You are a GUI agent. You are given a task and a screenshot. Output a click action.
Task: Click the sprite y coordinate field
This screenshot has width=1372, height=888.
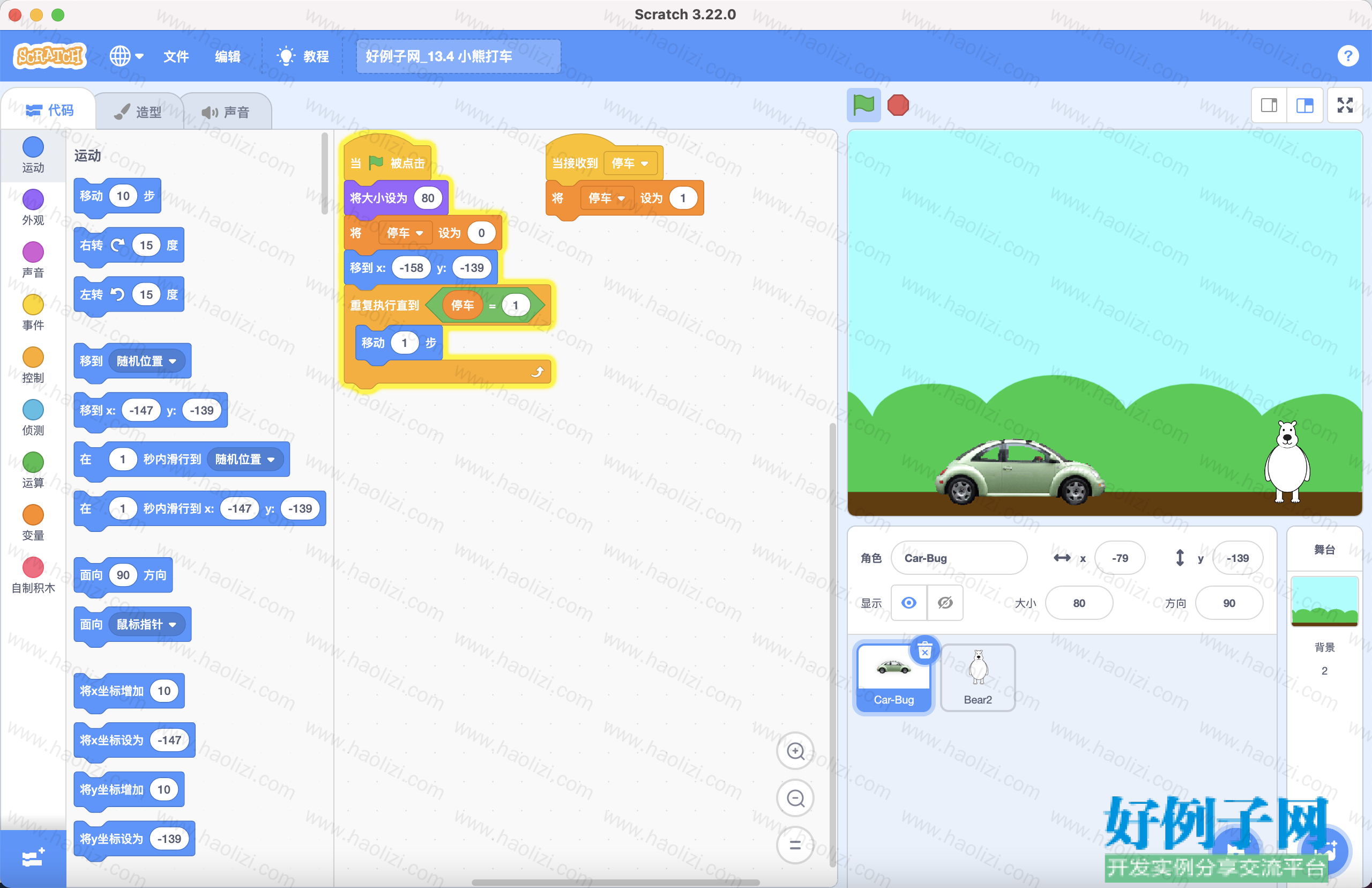[1237, 558]
